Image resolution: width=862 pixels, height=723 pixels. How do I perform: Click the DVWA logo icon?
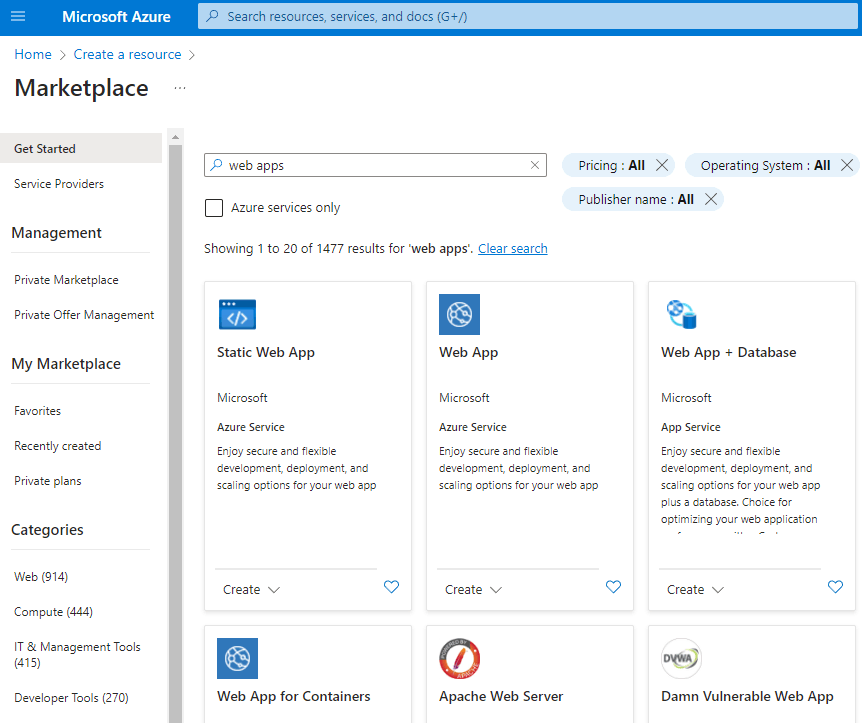coord(682,658)
